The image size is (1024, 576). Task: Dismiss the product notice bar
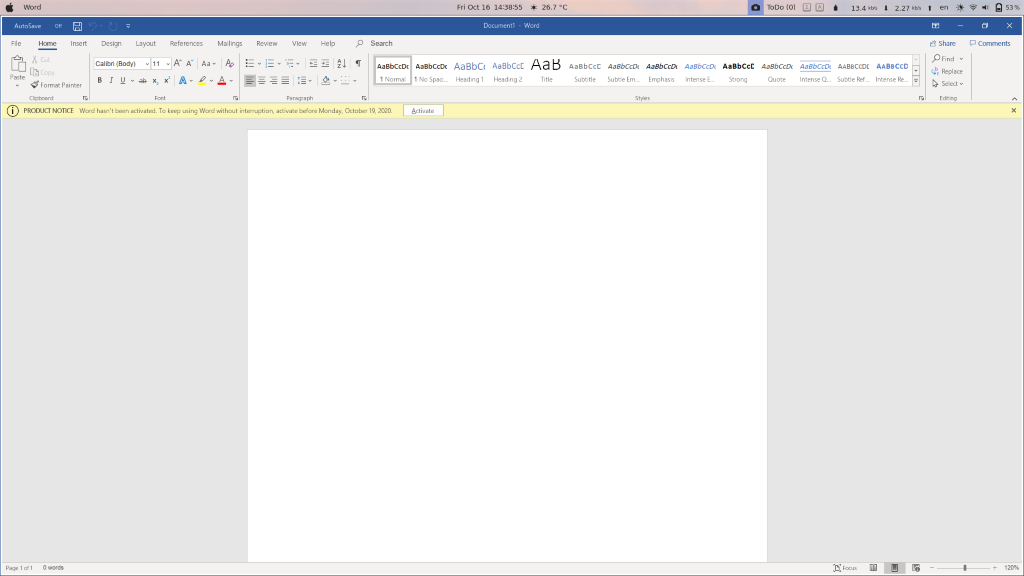tap(1014, 110)
